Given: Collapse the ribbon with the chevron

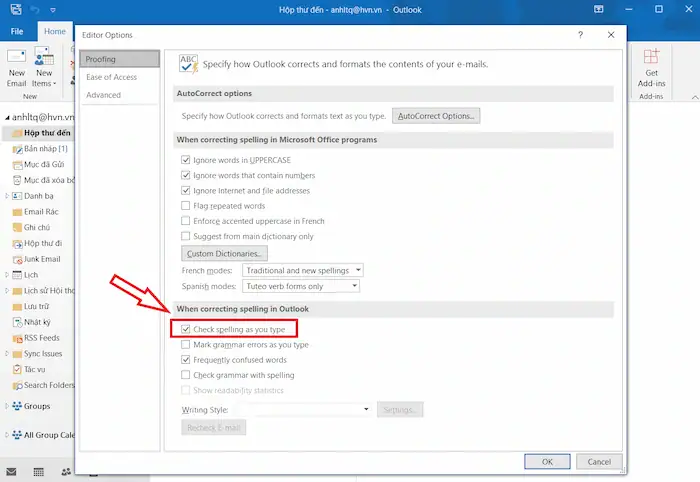Looking at the screenshot, I should [x=695, y=96].
